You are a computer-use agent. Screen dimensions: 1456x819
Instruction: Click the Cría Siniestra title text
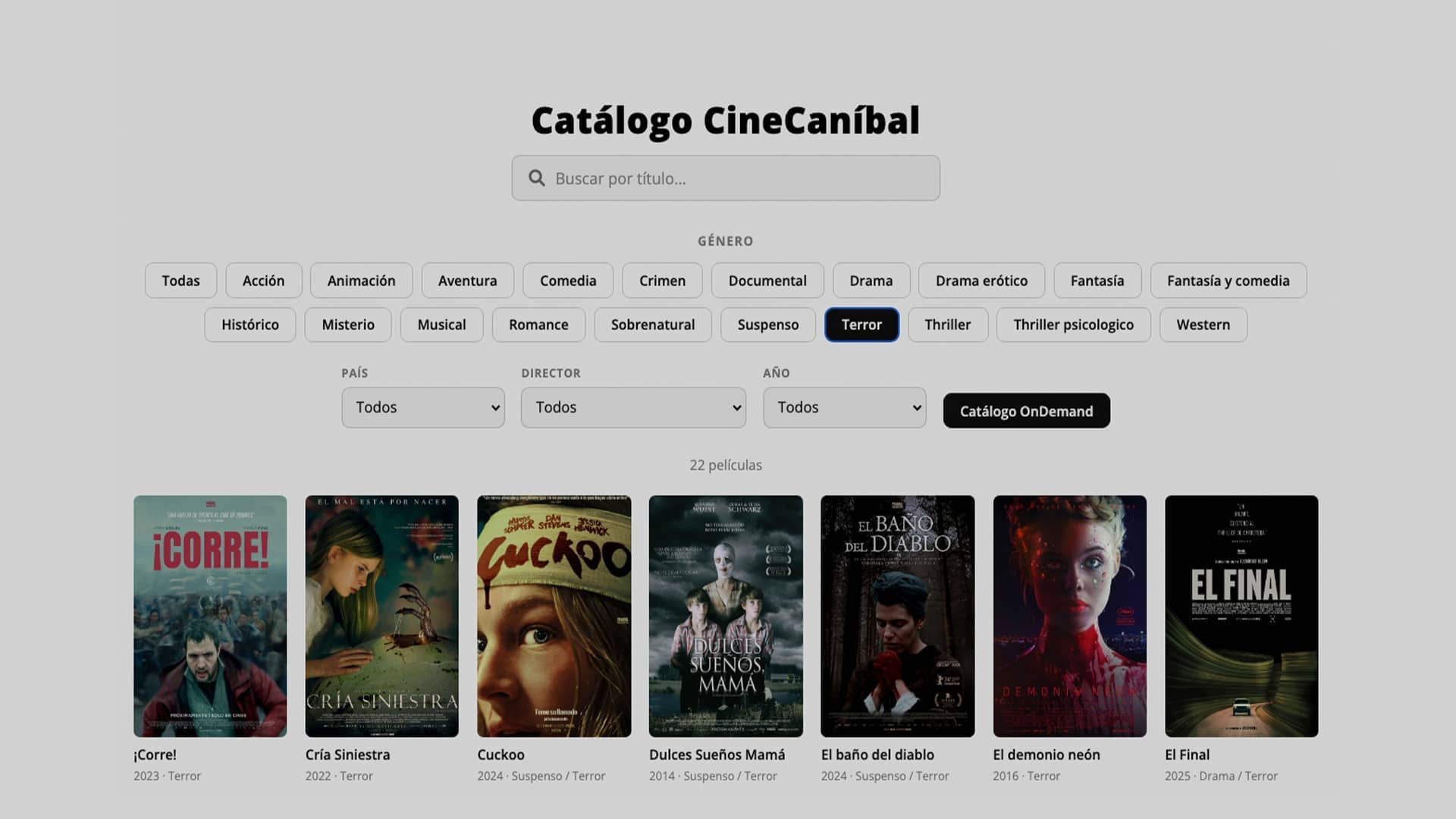[347, 755]
